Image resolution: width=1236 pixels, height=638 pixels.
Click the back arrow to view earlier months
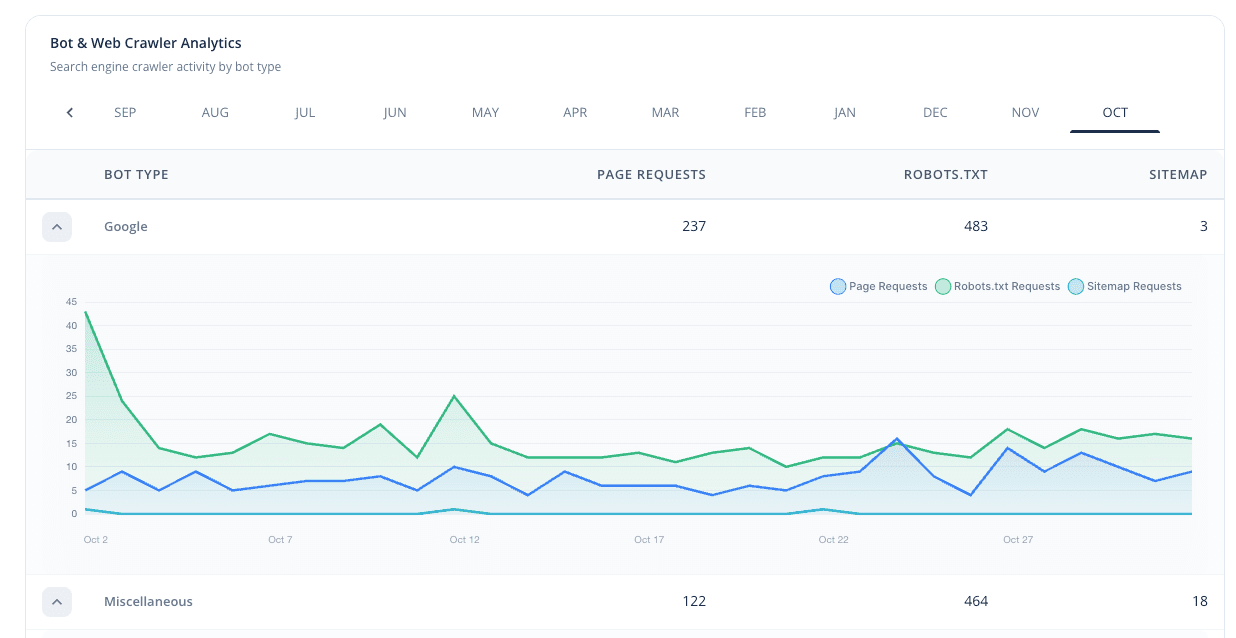(68, 112)
